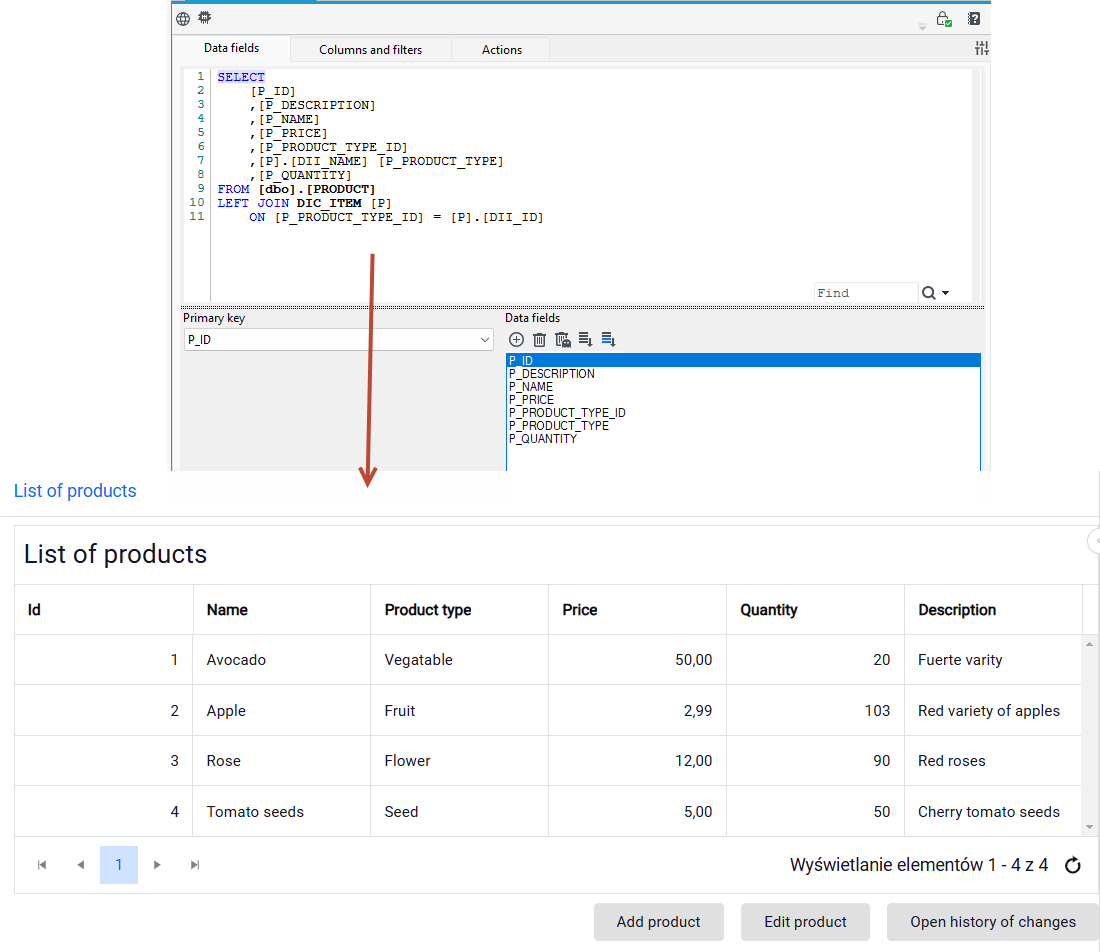Click the product grid vertical scrollbar
Image resolution: width=1100 pixels, height=952 pixels.
coord(1089,735)
